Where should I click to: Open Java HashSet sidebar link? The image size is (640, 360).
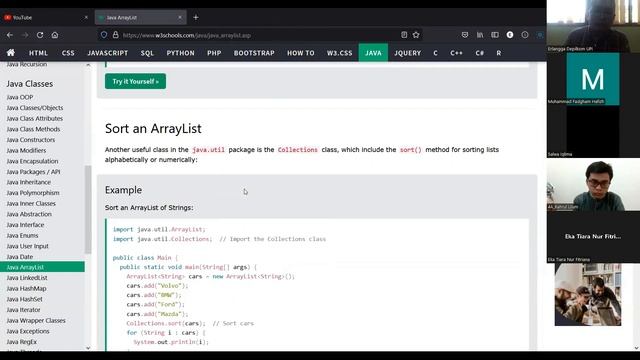tap(24, 299)
